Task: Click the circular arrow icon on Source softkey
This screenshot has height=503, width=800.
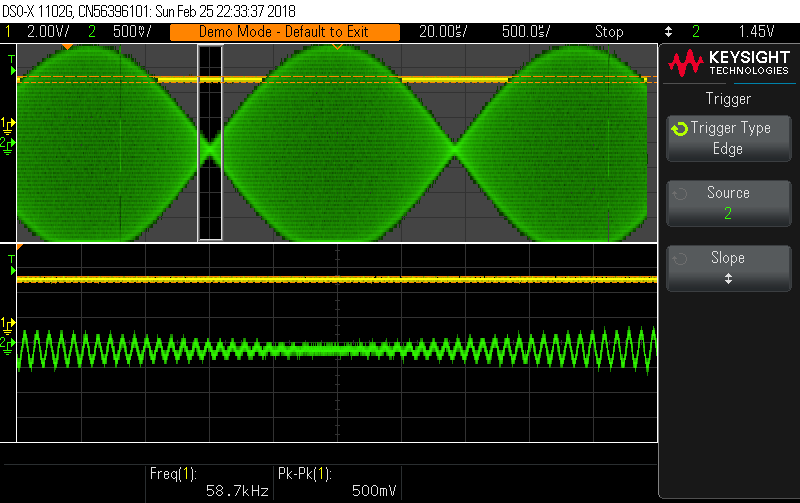Action: 680,194
